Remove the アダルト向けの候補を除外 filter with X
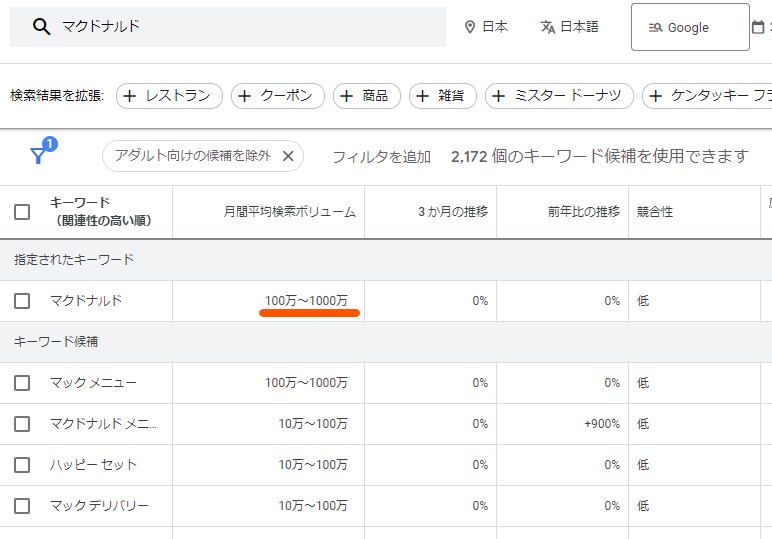Screen dimensions: 772x539 [288, 156]
